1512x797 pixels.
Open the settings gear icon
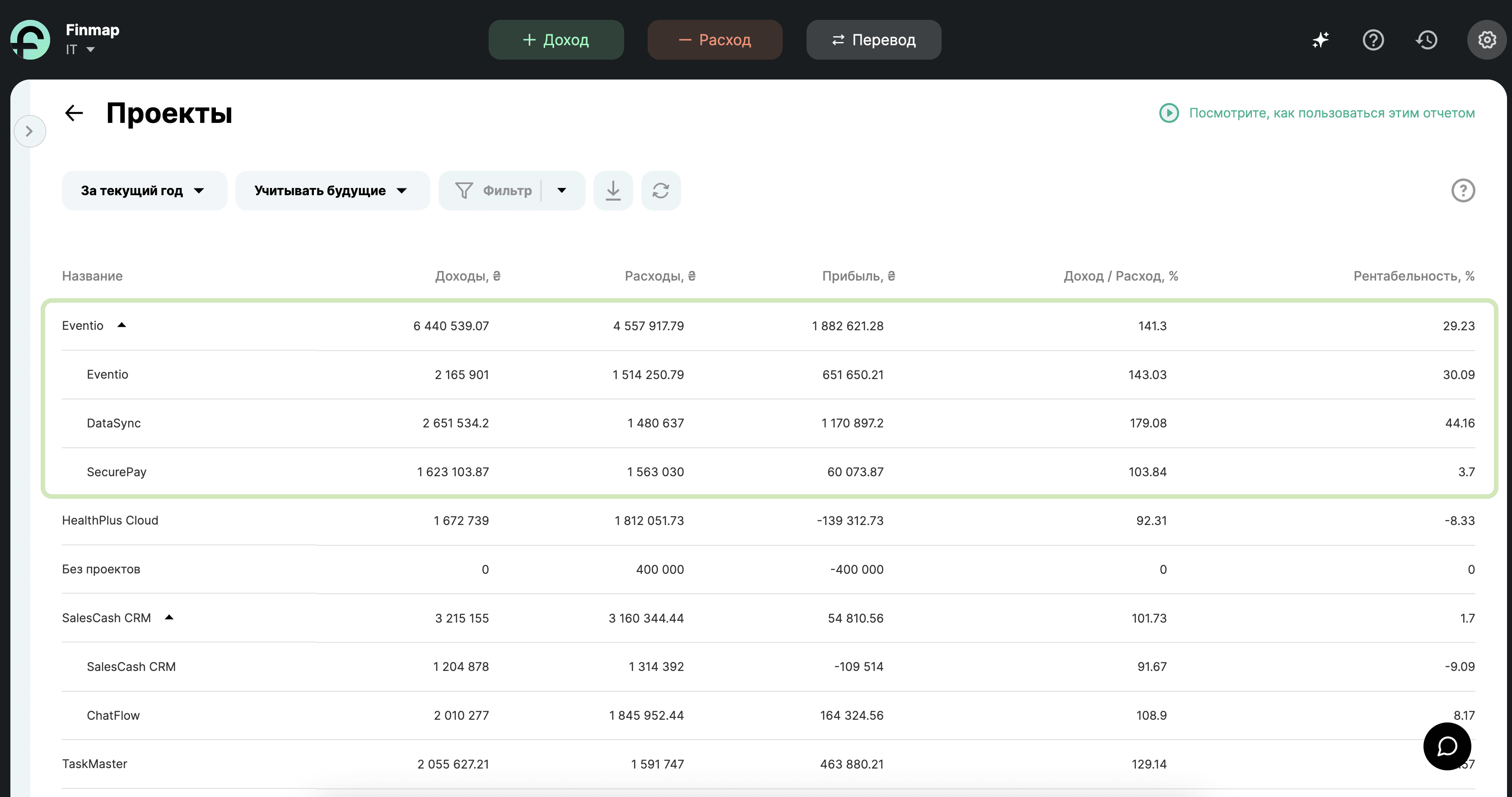[1486, 39]
